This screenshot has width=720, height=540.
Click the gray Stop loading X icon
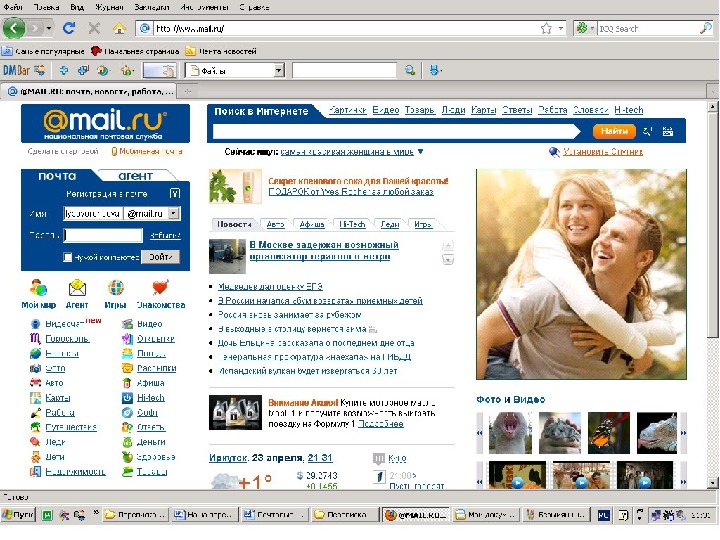point(94,28)
